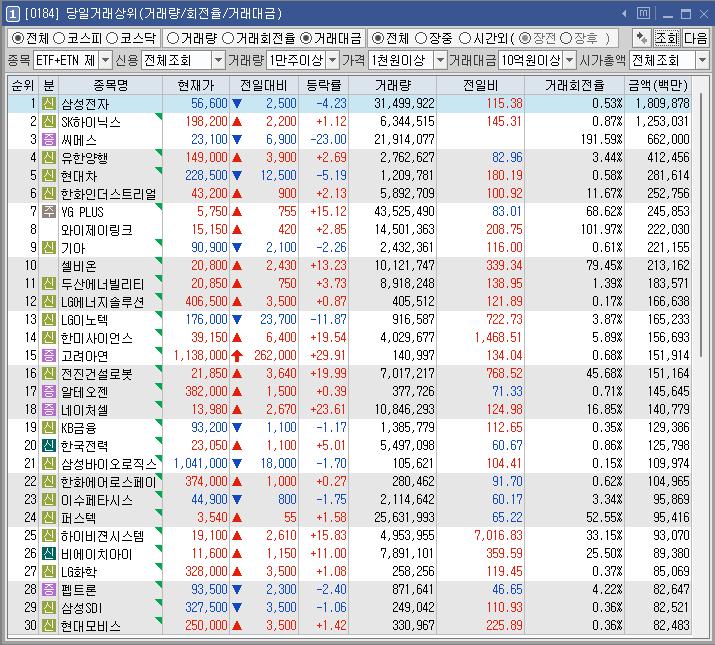Click the left arrow icon in title bar

[x=624, y=14]
